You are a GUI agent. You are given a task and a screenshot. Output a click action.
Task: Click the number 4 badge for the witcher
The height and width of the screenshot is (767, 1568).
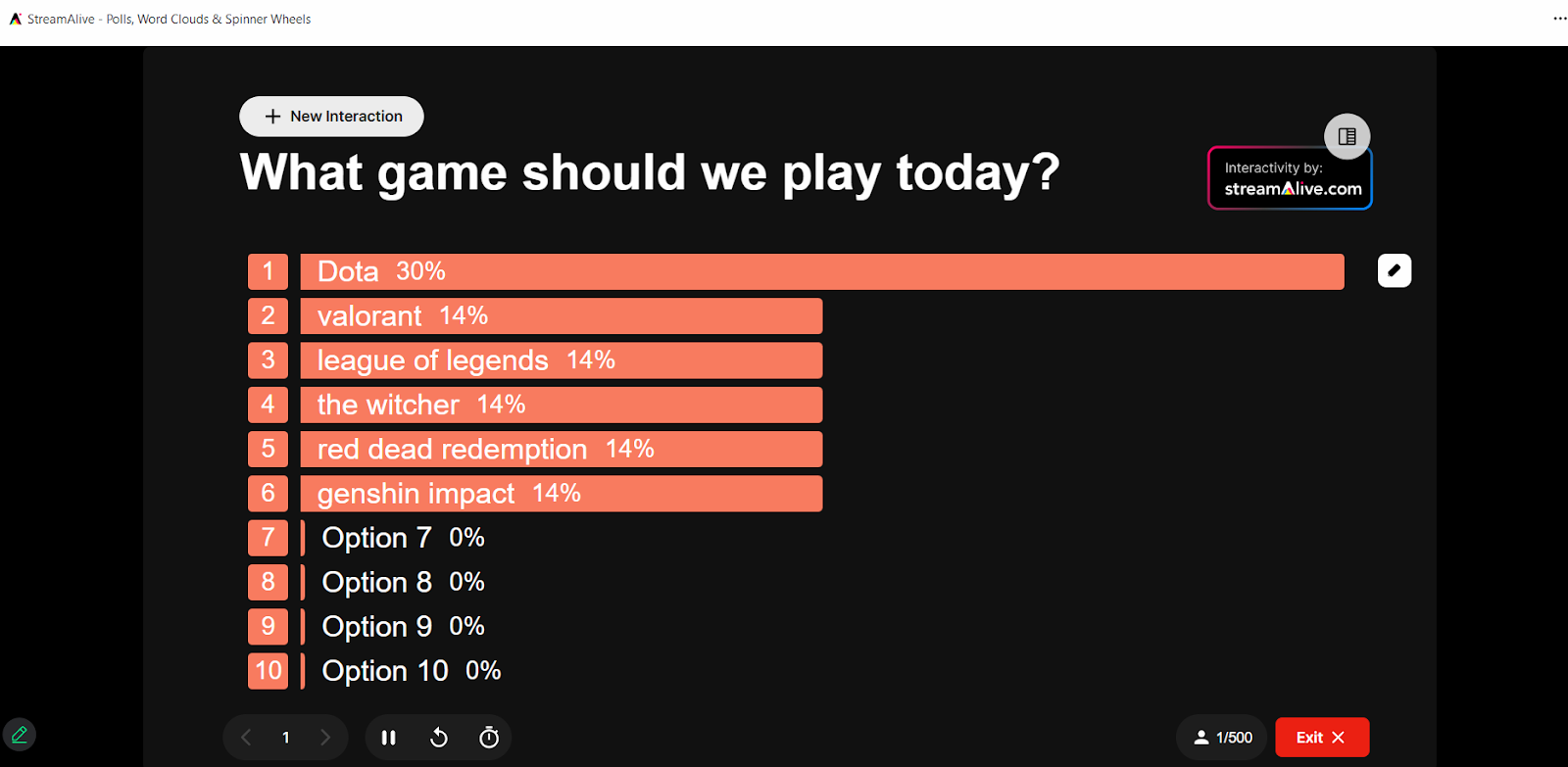[x=268, y=405]
